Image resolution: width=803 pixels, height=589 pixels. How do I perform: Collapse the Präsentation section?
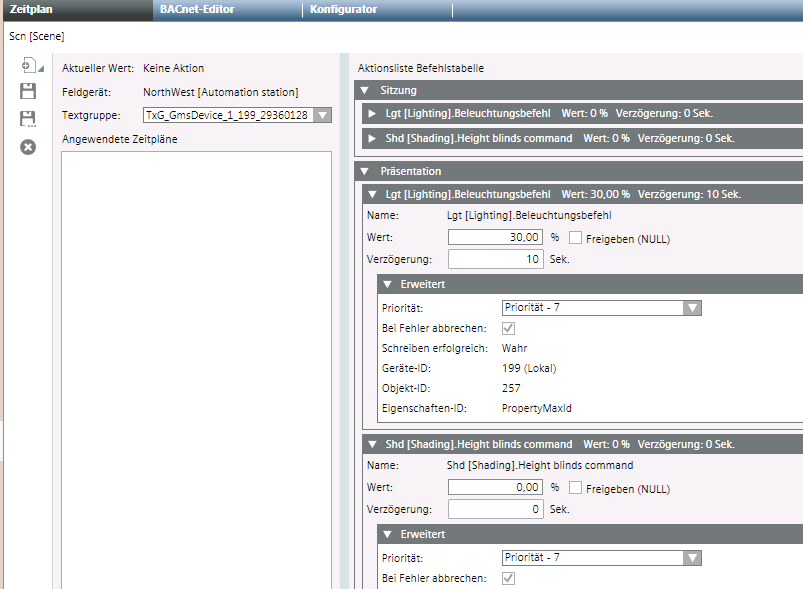[367, 172]
